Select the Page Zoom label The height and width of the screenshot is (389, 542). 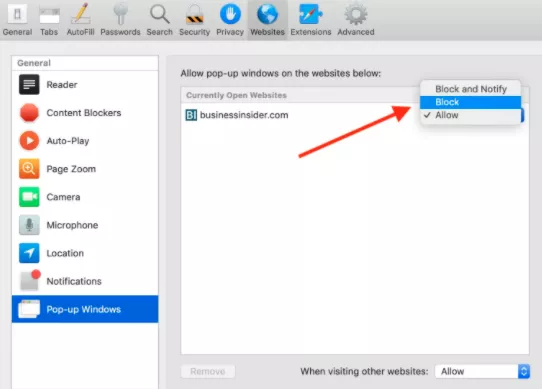(x=71, y=169)
